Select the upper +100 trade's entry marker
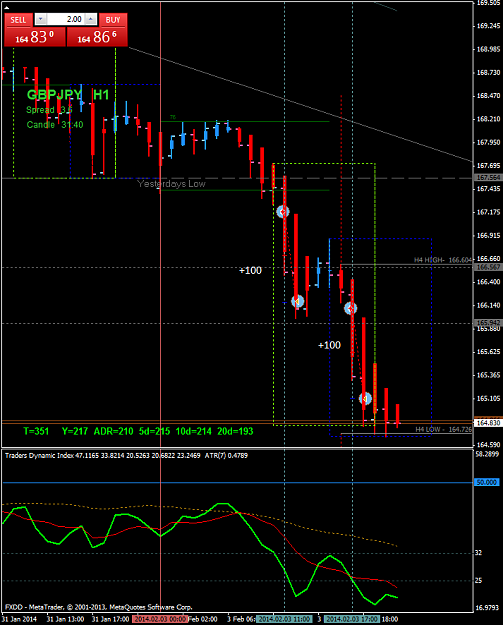This screenshot has width=503, height=625. (x=283, y=212)
